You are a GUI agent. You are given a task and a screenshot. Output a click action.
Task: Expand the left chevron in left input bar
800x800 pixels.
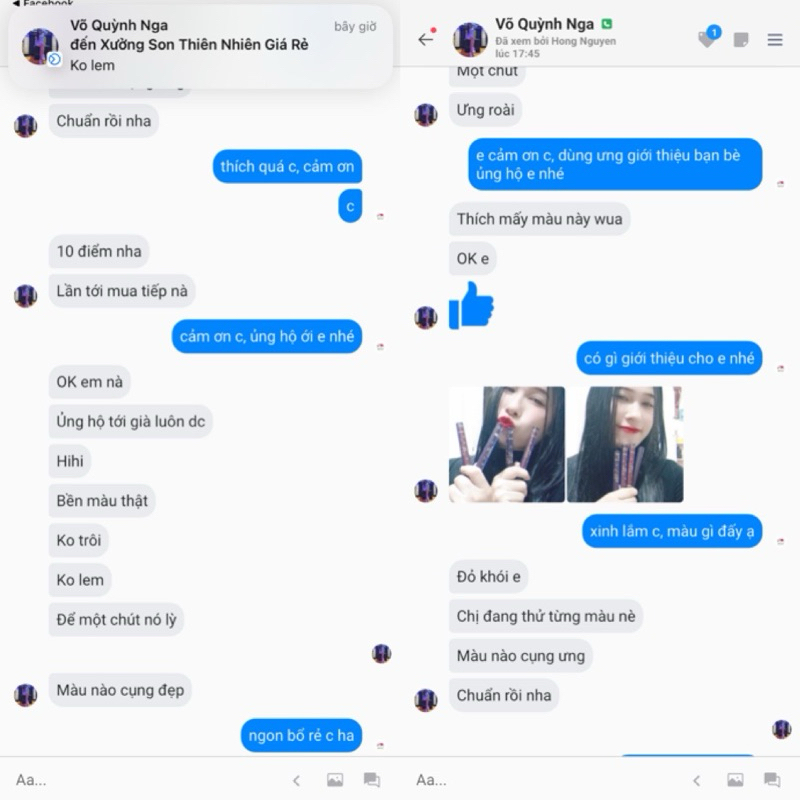(x=296, y=780)
